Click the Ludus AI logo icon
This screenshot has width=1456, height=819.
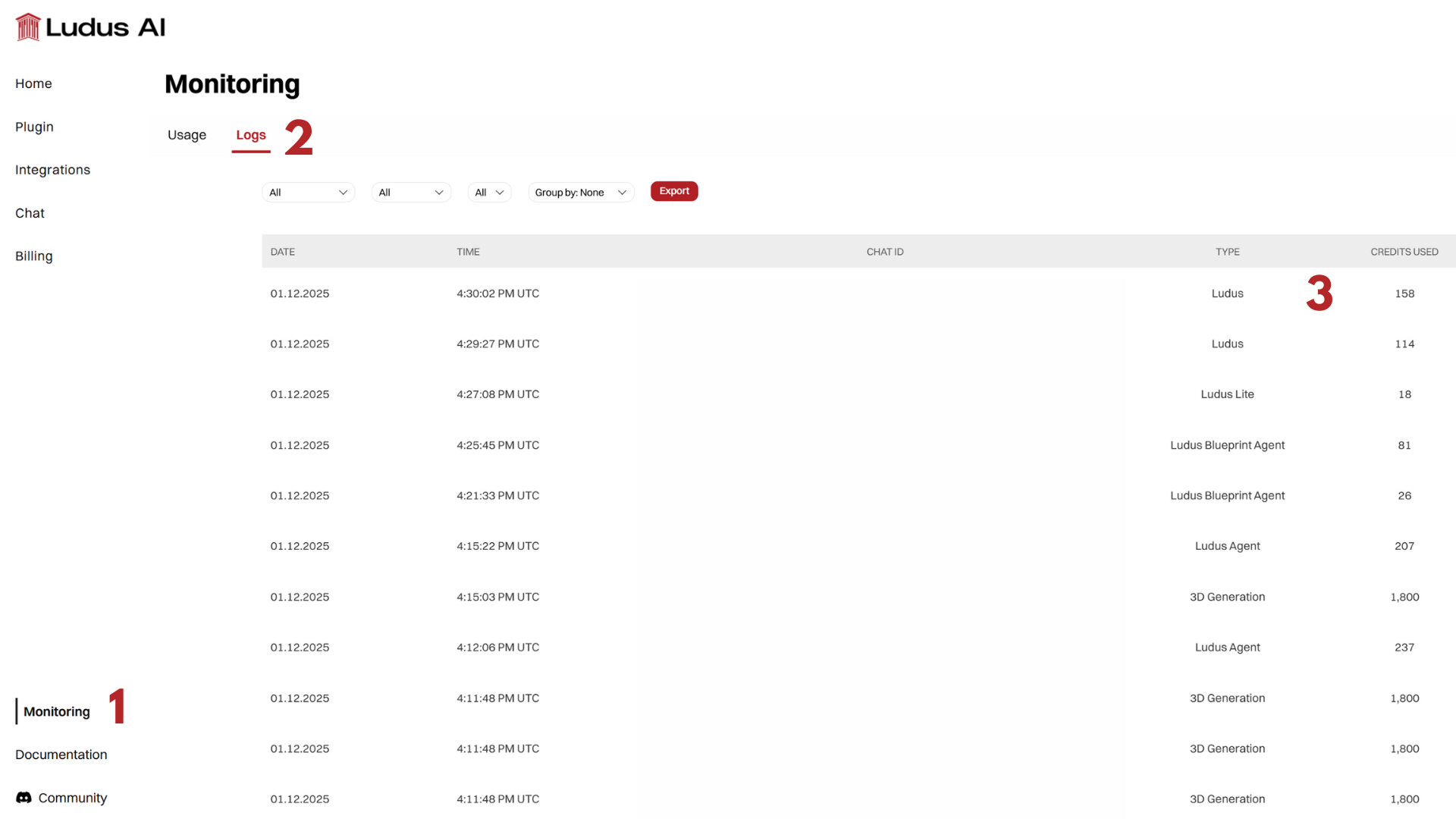tap(28, 27)
